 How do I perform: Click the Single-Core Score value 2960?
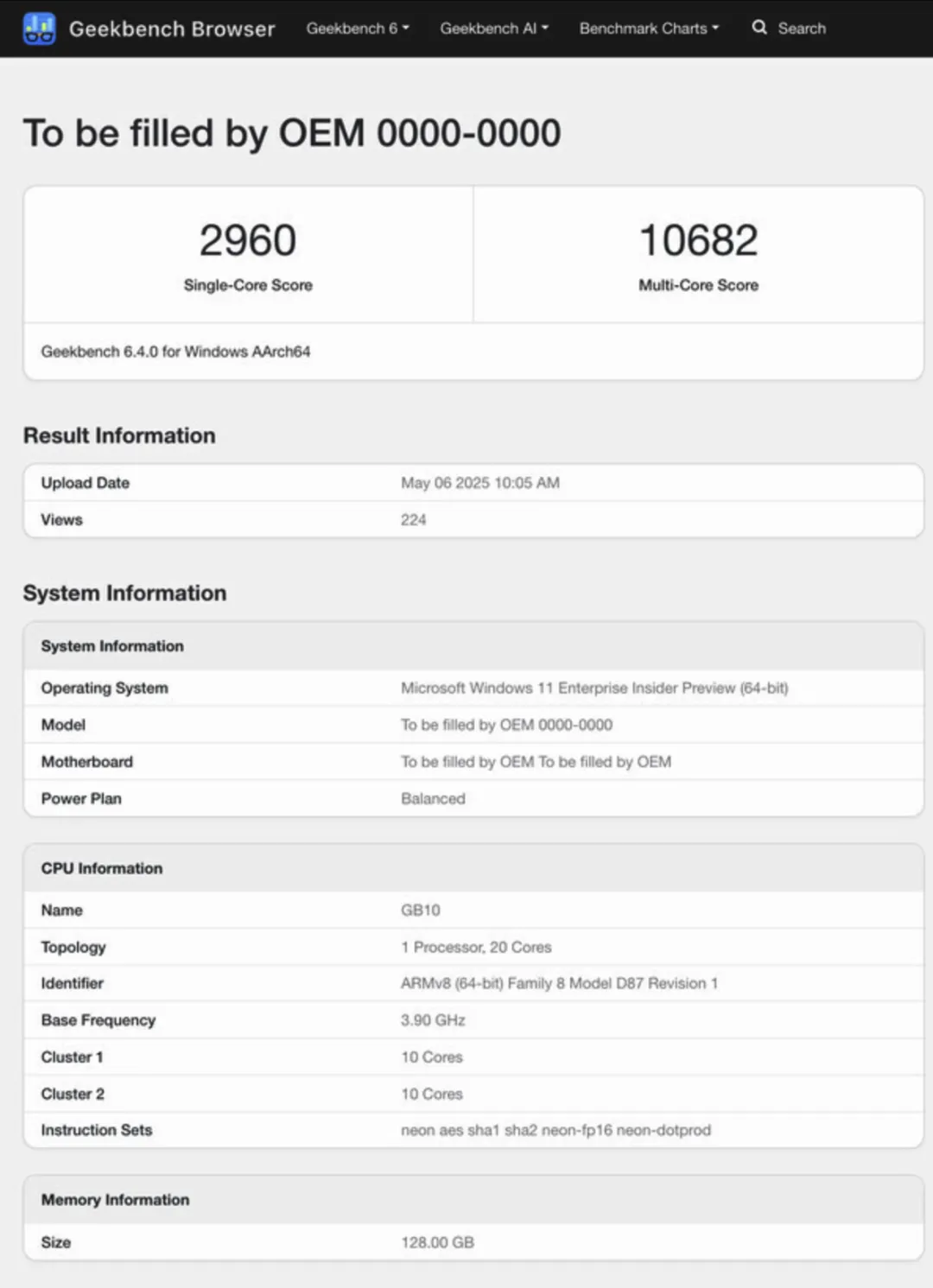click(x=247, y=240)
